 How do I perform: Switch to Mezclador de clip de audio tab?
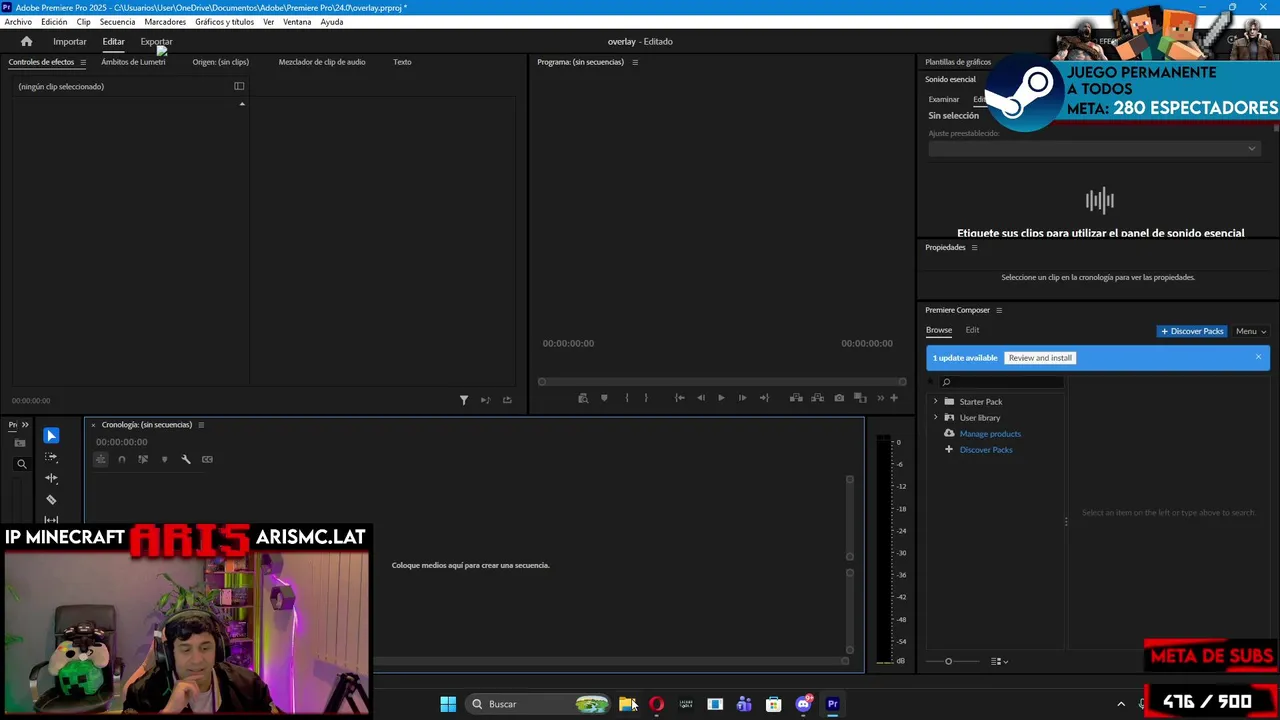[x=322, y=62]
